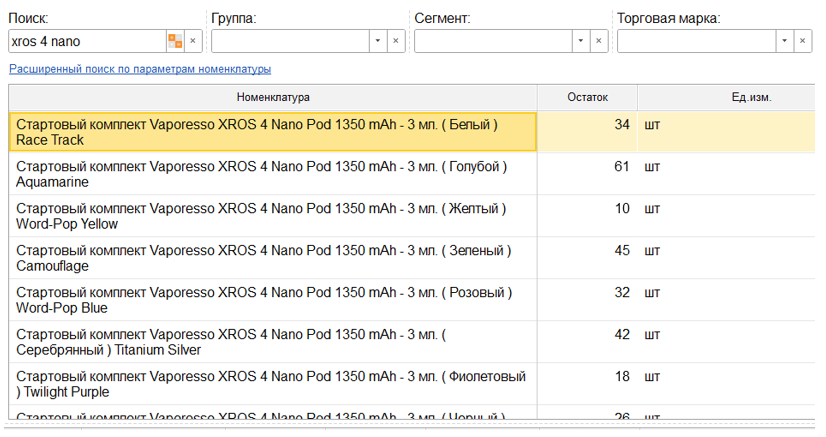Image resolution: width=826 pixels, height=437 pixels.
Task: Select the Серебрянный Titanium Silver row
Action: pos(272,342)
